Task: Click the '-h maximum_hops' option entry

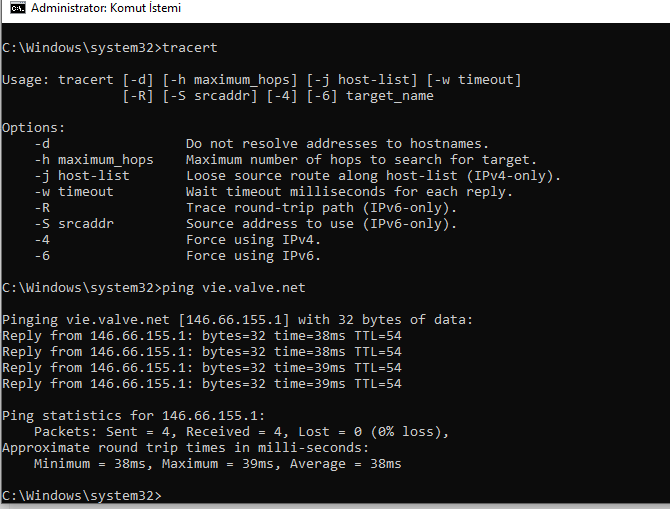Action: pos(94,160)
